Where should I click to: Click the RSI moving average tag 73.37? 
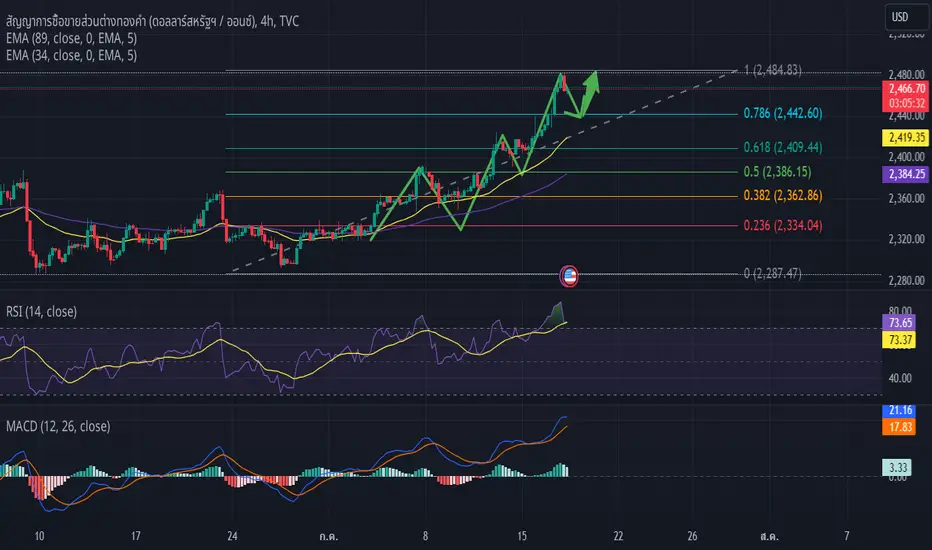click(899, 340)
